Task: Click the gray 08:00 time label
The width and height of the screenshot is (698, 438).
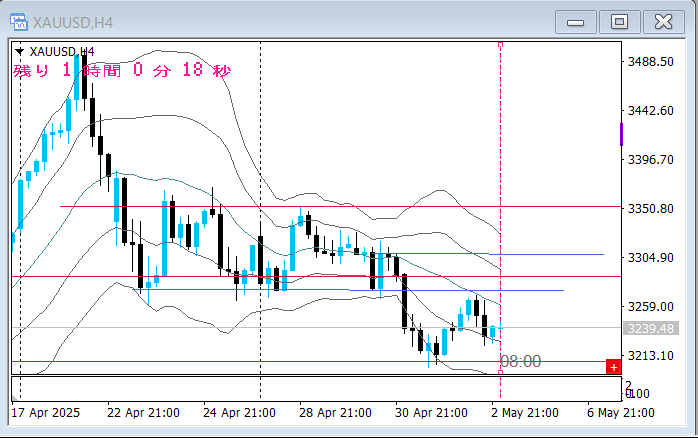Action: pyautogui.click(x=520, y=361)
